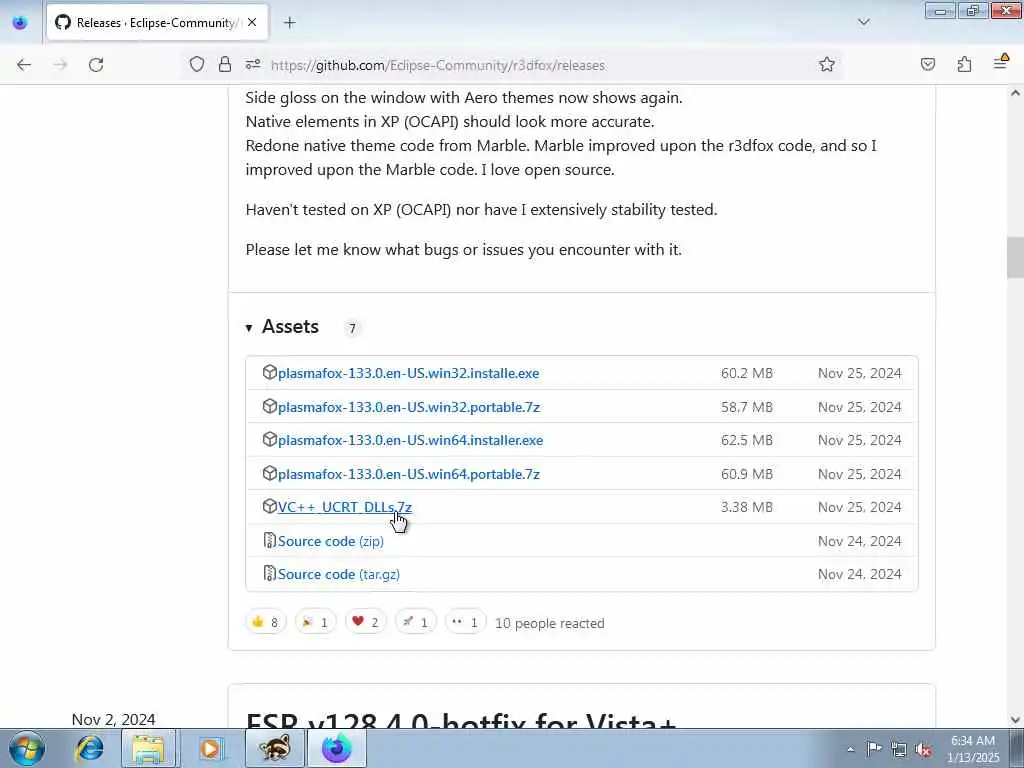The width and height of the screenshot is (1024, 768).
Task: Download plasmafox win64.portable.7z
Action: tap(409, 475)
